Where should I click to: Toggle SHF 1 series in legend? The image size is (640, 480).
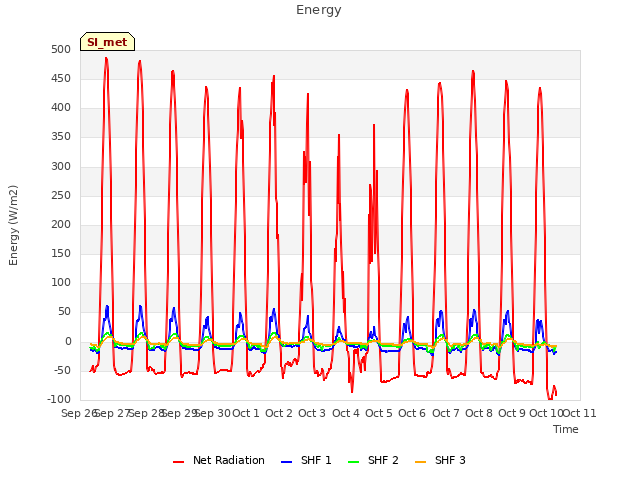click(x=306, y=460)
